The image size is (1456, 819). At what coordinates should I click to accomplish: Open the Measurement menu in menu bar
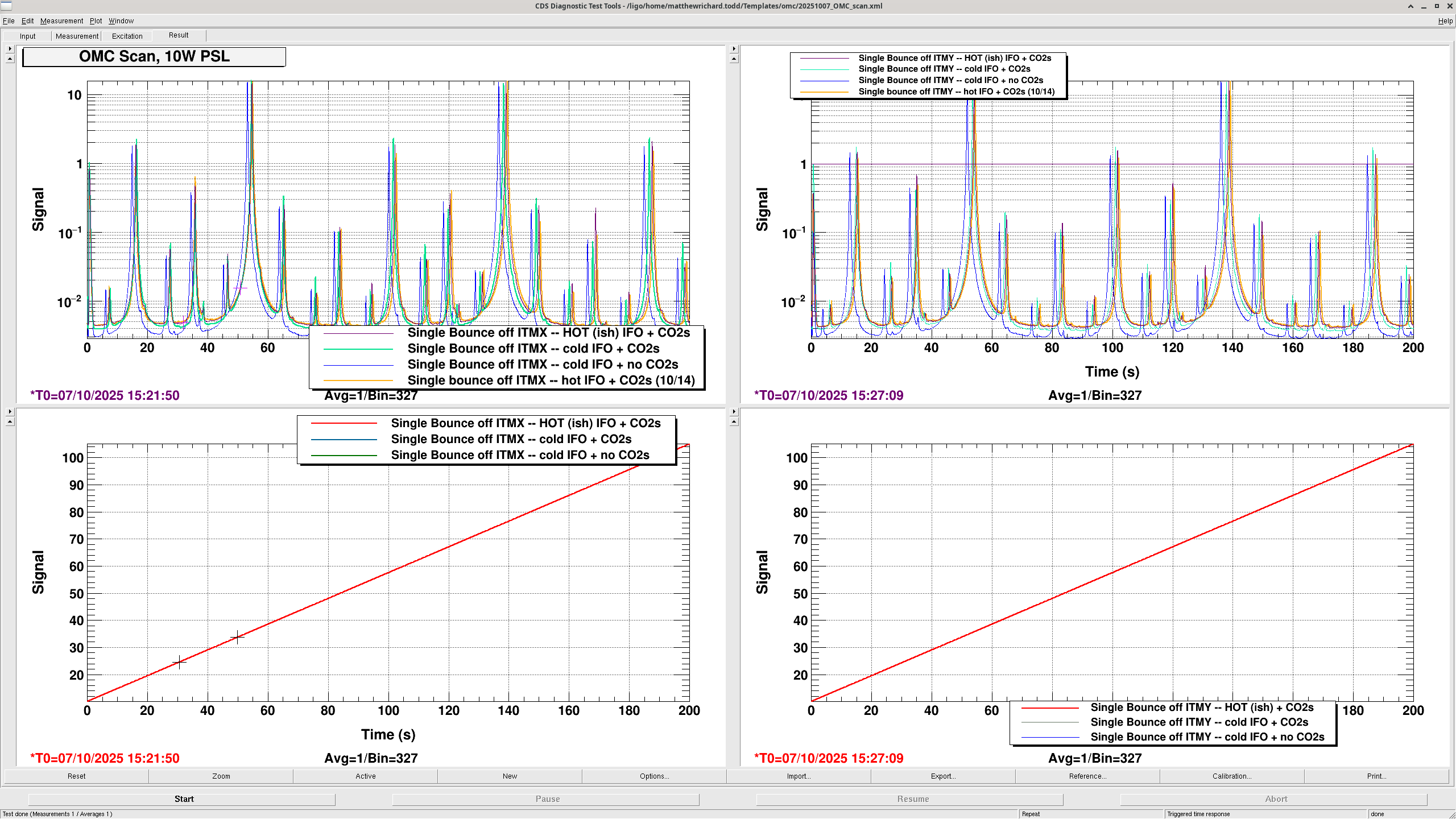(x=61, y=21)
